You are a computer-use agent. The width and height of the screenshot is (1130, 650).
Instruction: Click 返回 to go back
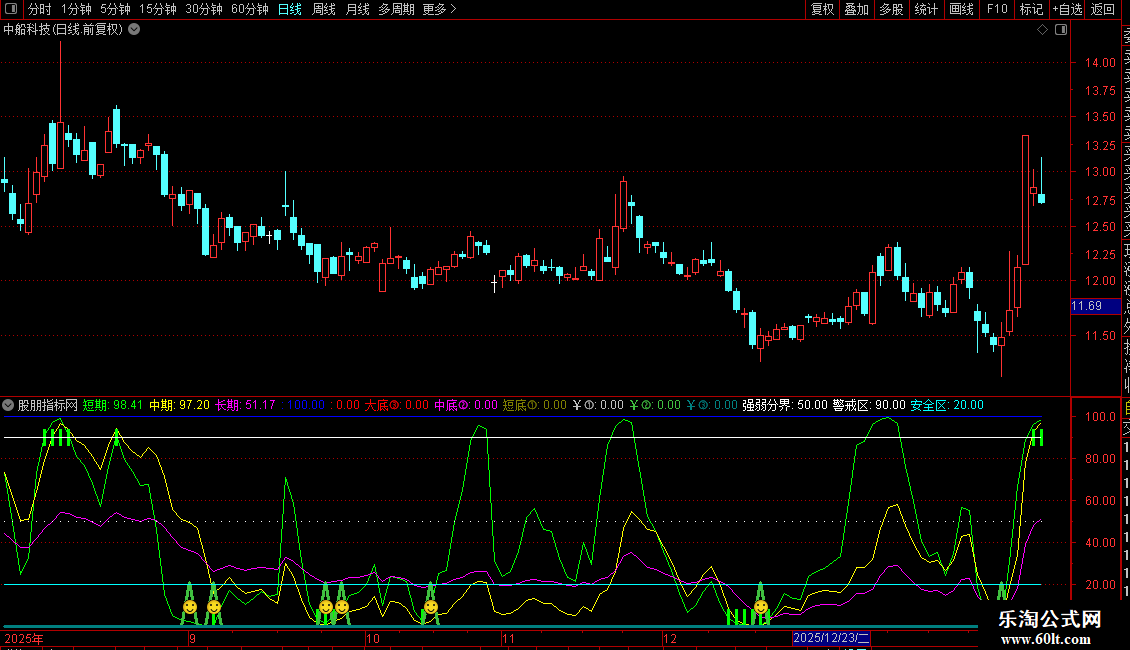[1103, 9]
